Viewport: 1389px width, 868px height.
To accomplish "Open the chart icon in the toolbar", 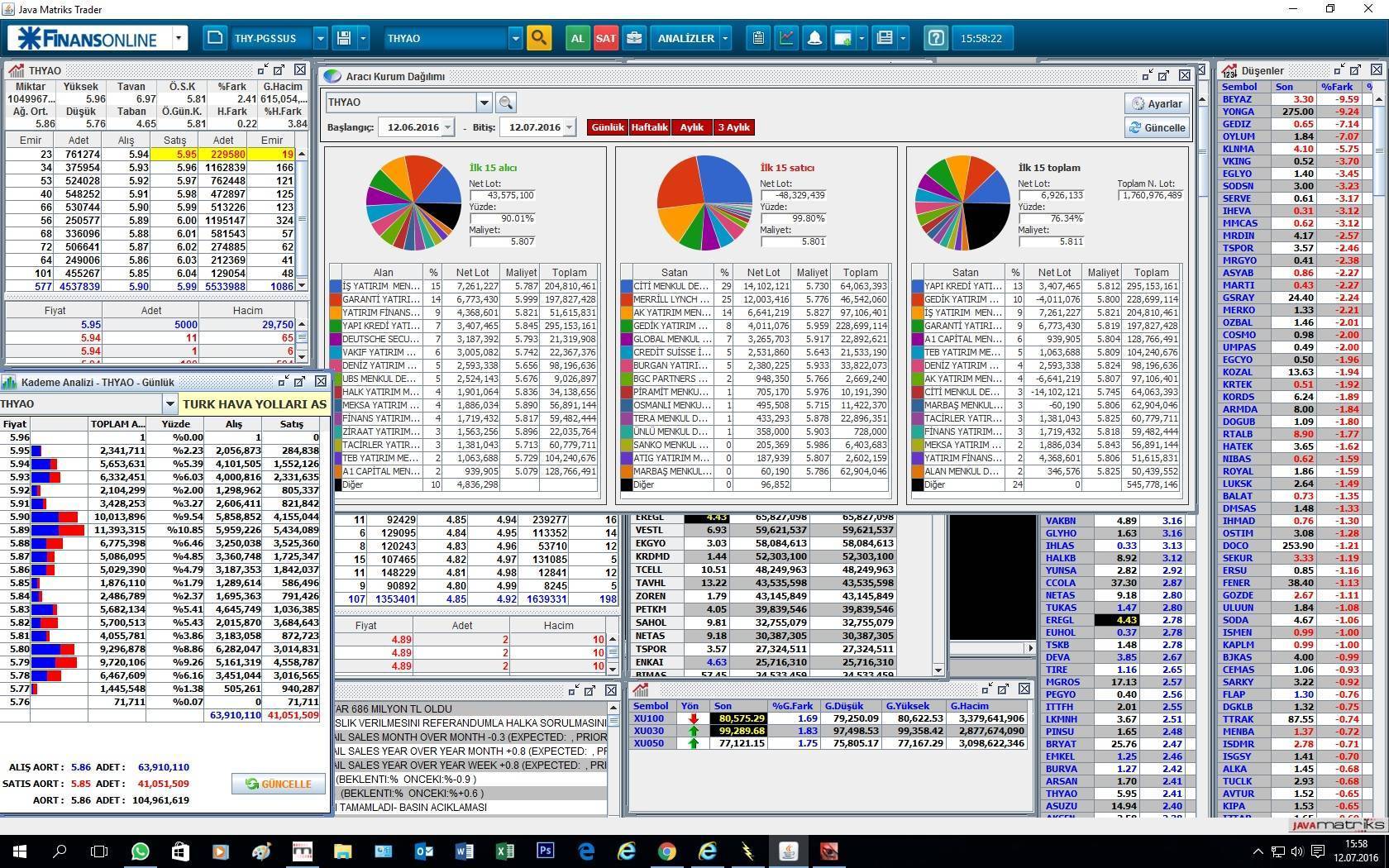I will 786,38.
